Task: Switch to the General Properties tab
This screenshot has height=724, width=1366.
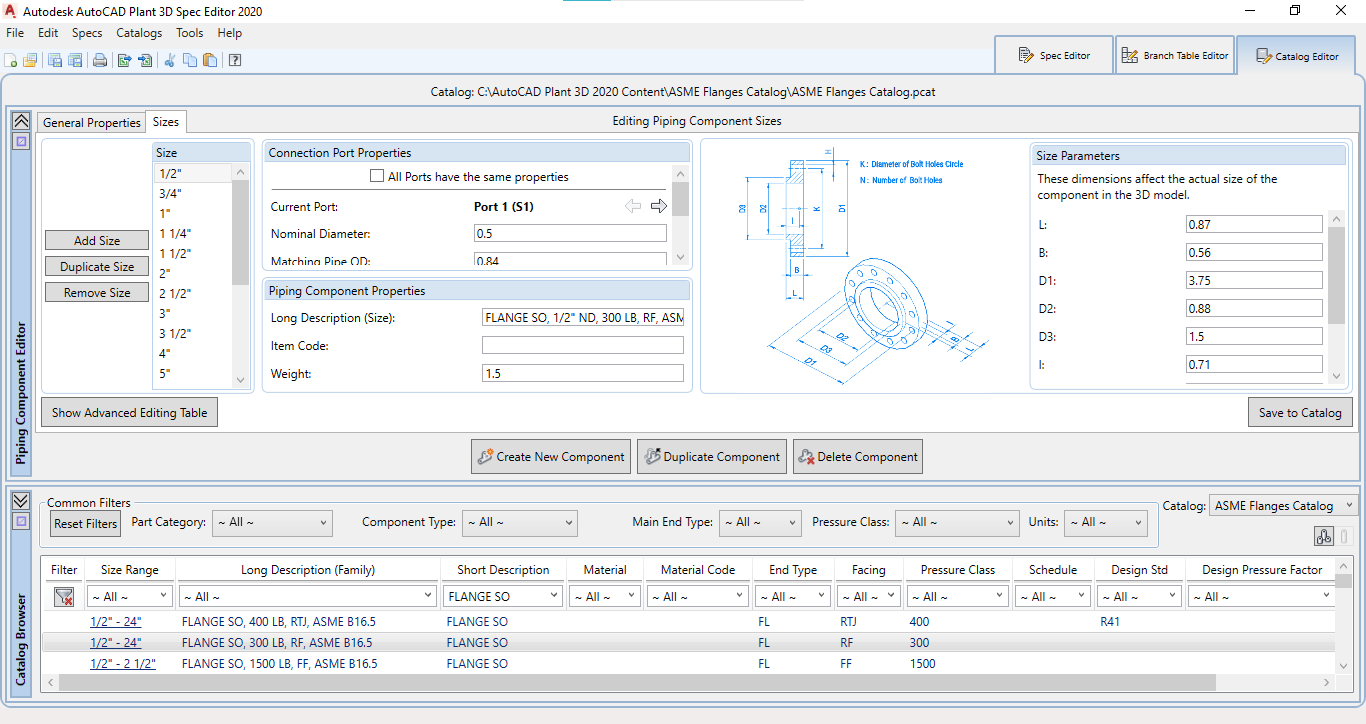Action: (92, 122)
